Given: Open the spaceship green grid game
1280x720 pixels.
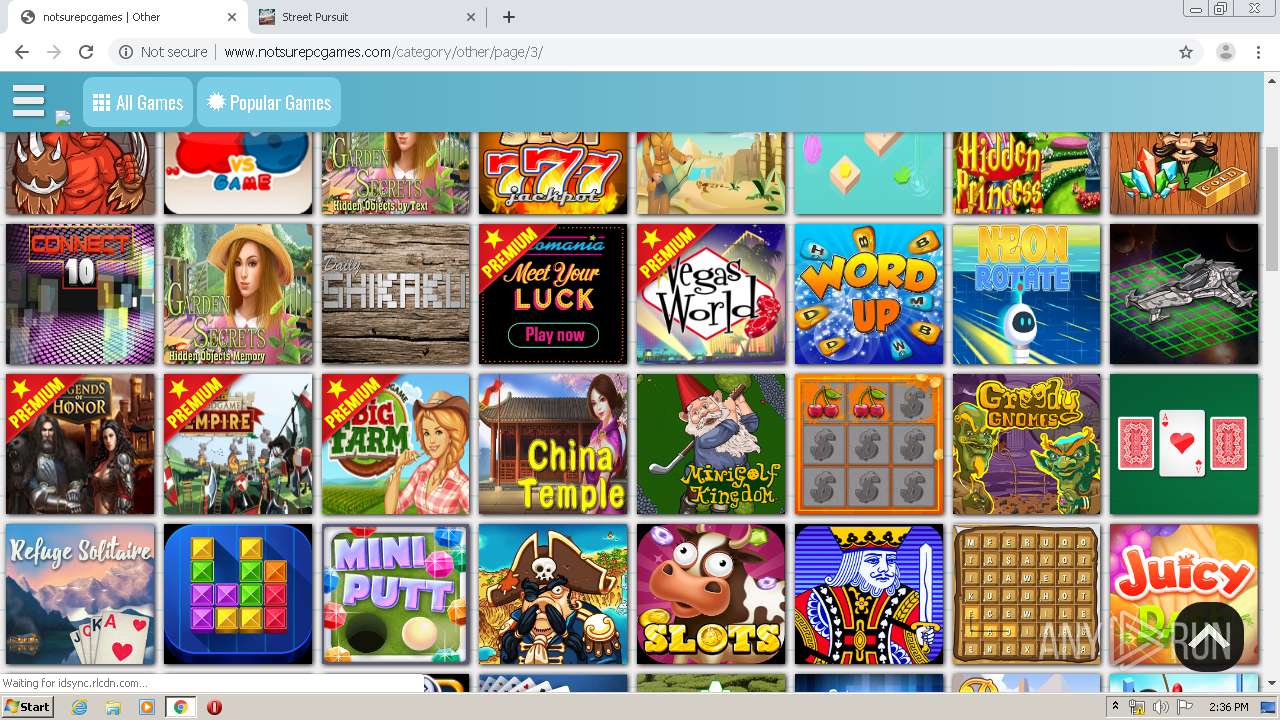Looking at the screenshot, I should [x=1184, y=294].
